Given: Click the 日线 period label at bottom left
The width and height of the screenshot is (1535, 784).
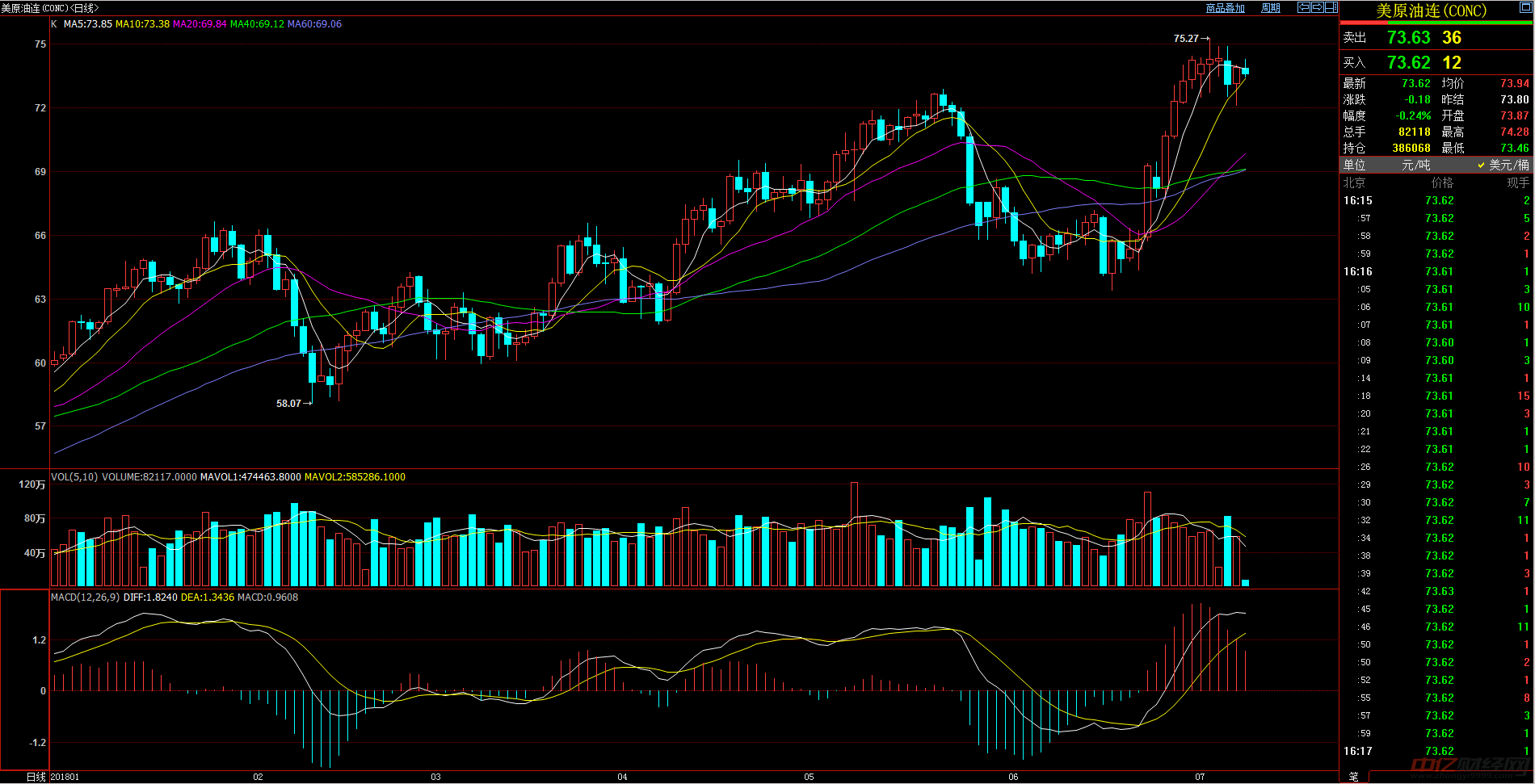Looking at the screenshot, I should [36, 777].
